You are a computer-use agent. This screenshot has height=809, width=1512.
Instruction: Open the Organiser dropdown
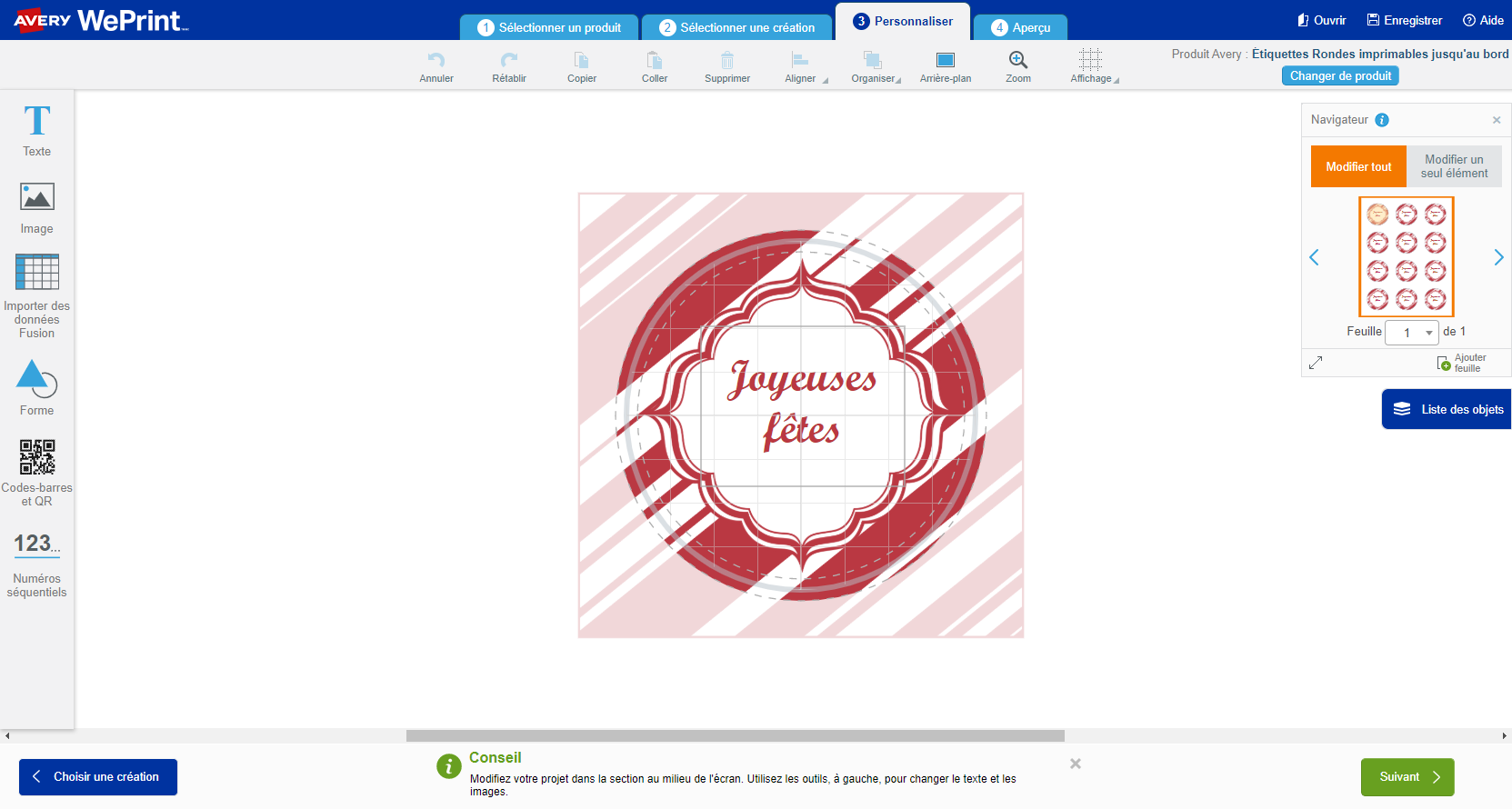(875, 66)
